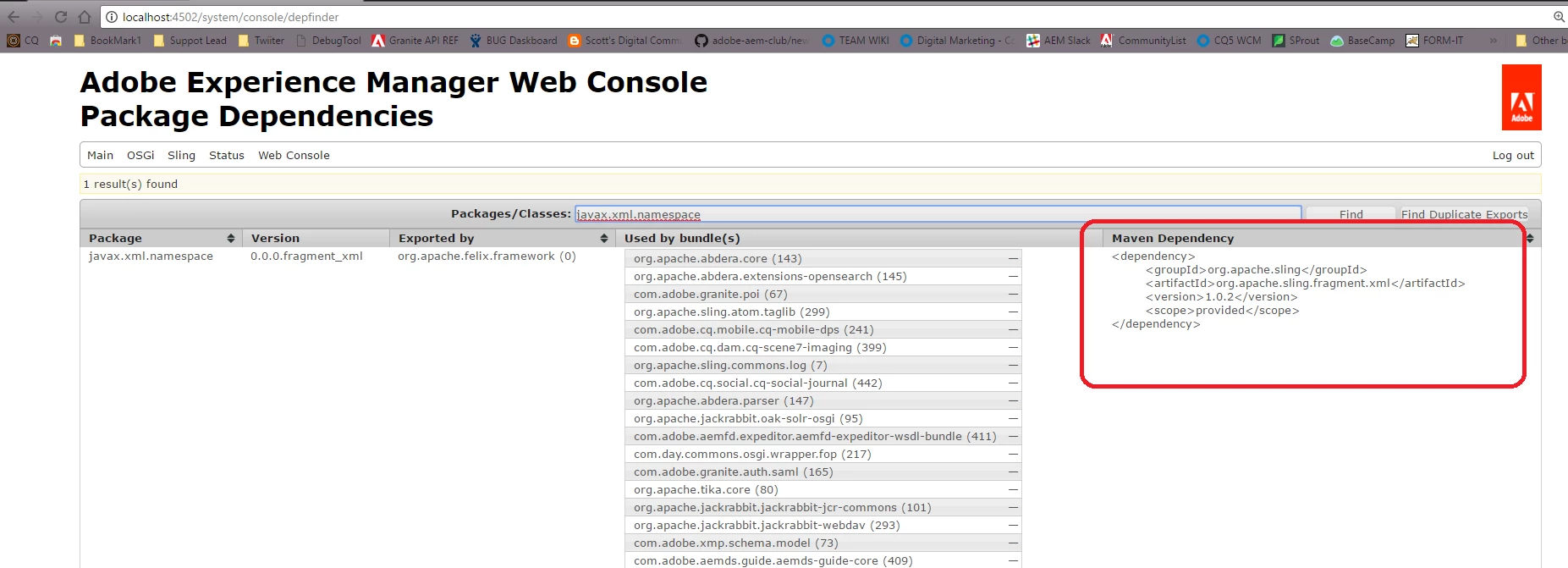Click the Version column header
The image size is (1568, 568).
316,238
